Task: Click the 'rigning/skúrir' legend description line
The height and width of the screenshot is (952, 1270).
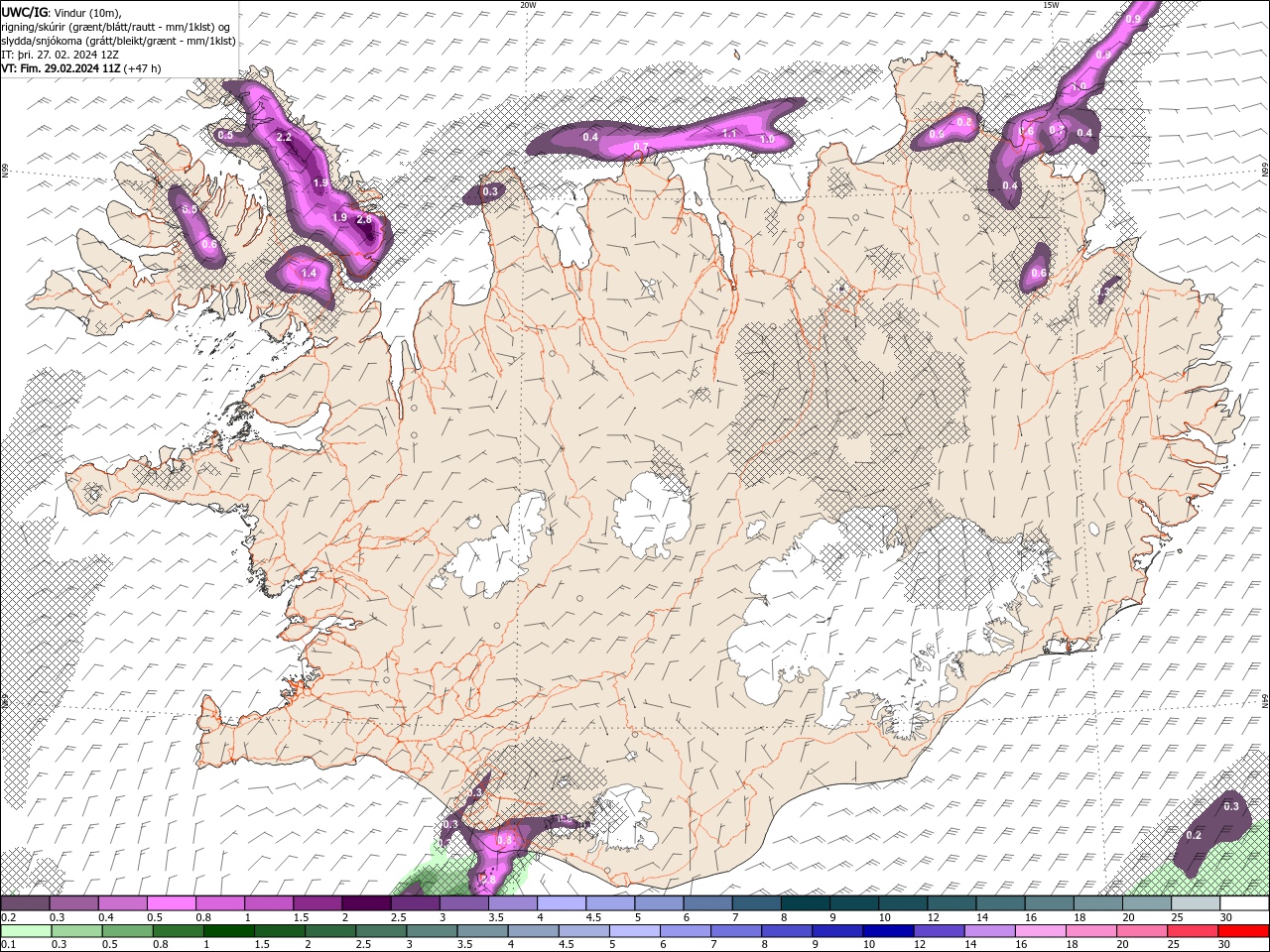Action: tap(115, 27)
